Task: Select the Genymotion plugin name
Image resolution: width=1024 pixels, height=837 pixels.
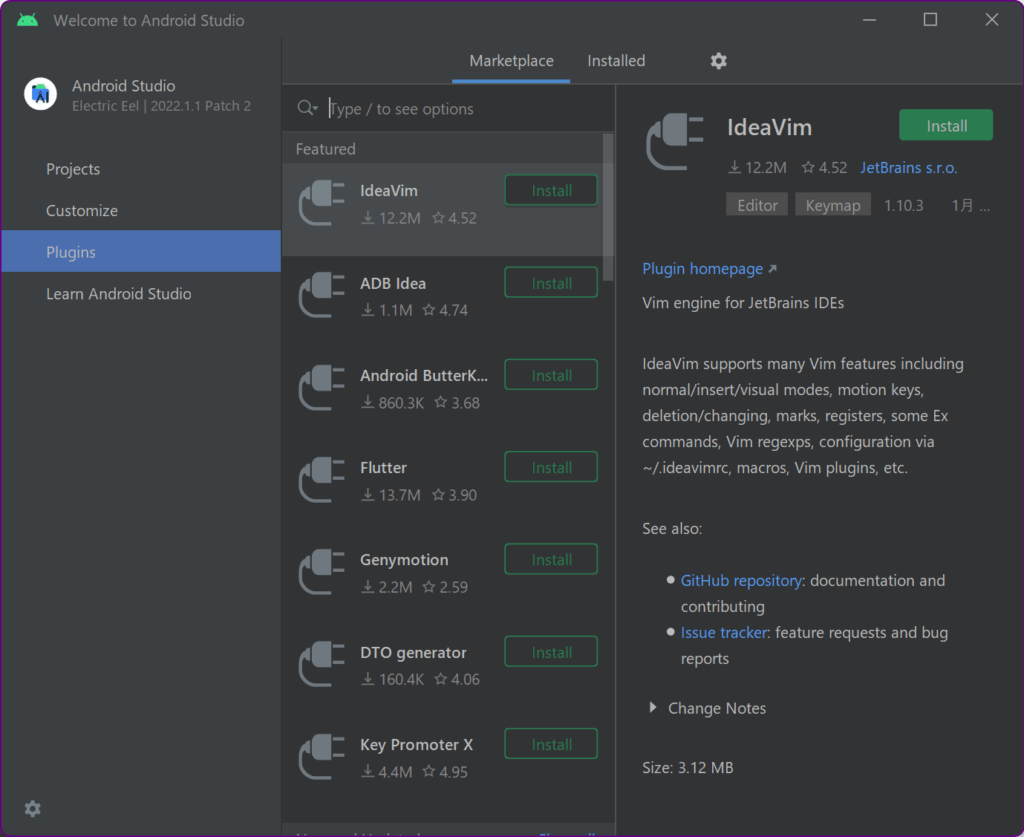Action: pos(404,560)
